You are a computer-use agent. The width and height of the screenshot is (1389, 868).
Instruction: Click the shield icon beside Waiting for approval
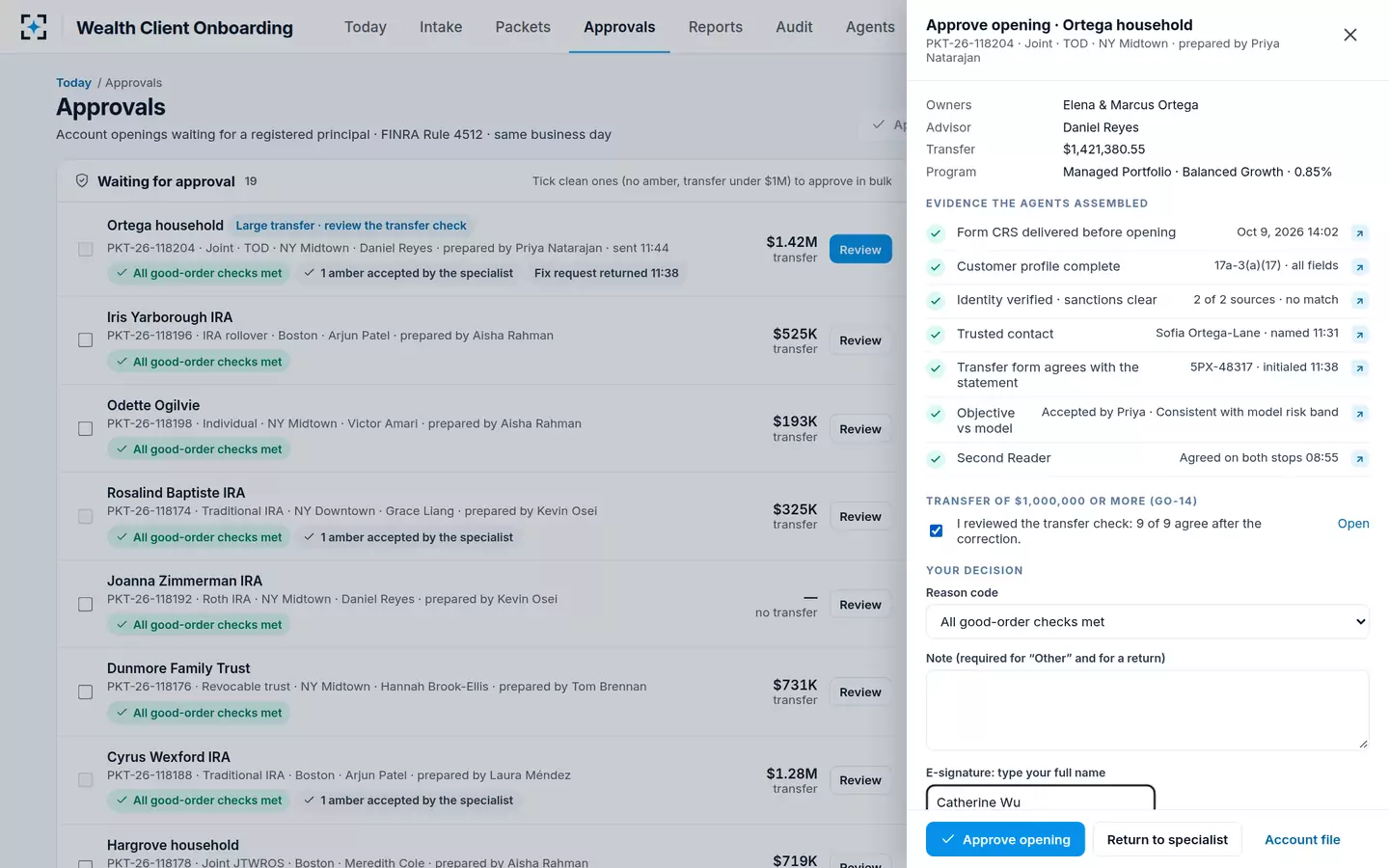[x=82, y=181]
